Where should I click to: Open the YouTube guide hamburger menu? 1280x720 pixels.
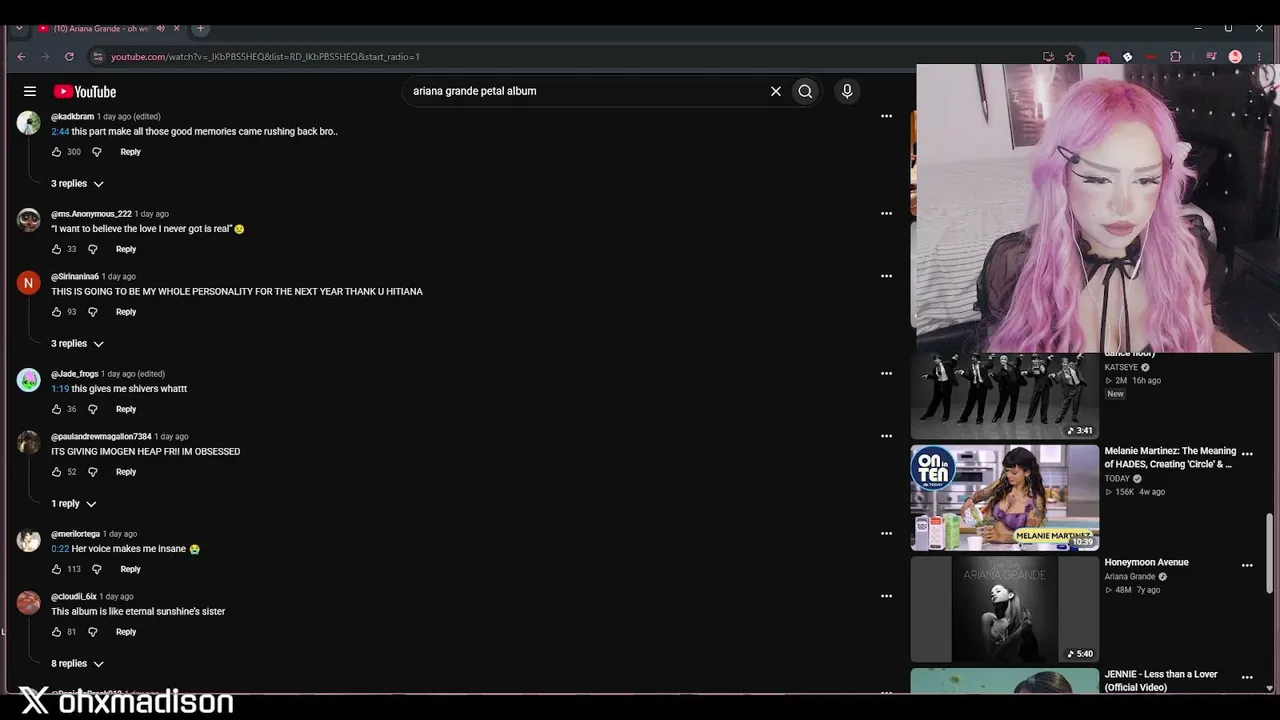30,91
